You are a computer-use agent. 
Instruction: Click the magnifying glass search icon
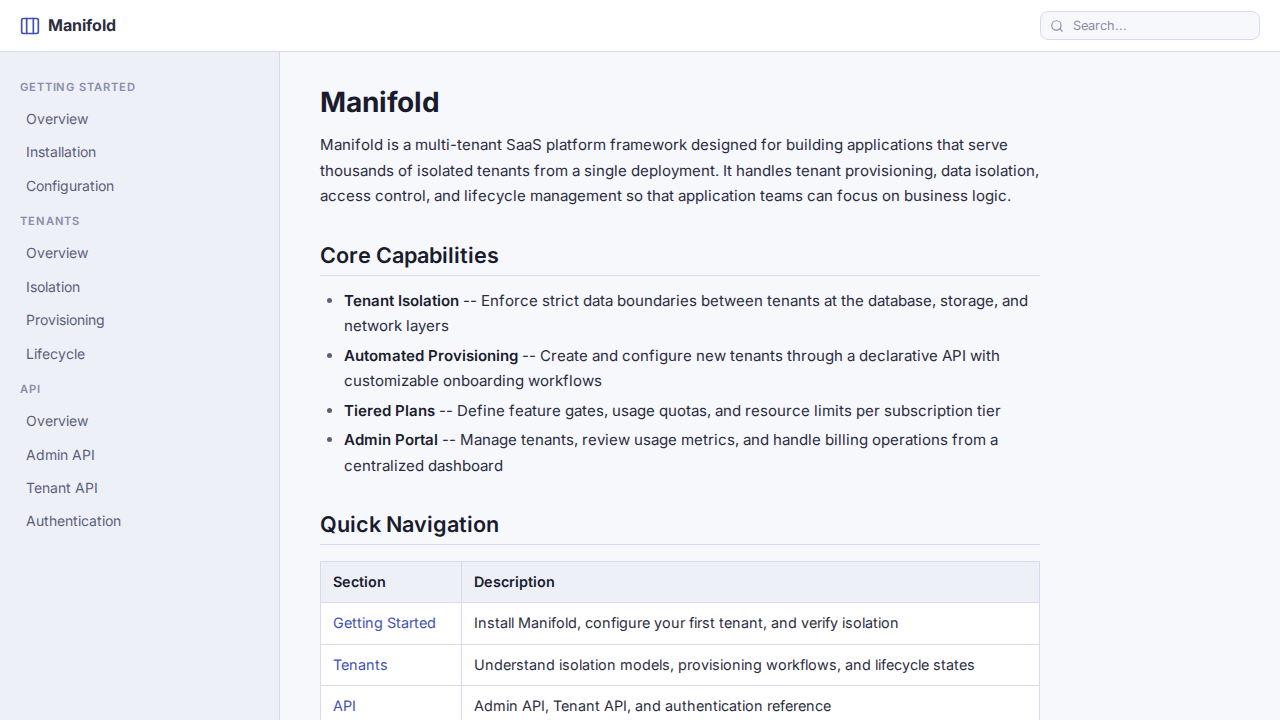1057,26
